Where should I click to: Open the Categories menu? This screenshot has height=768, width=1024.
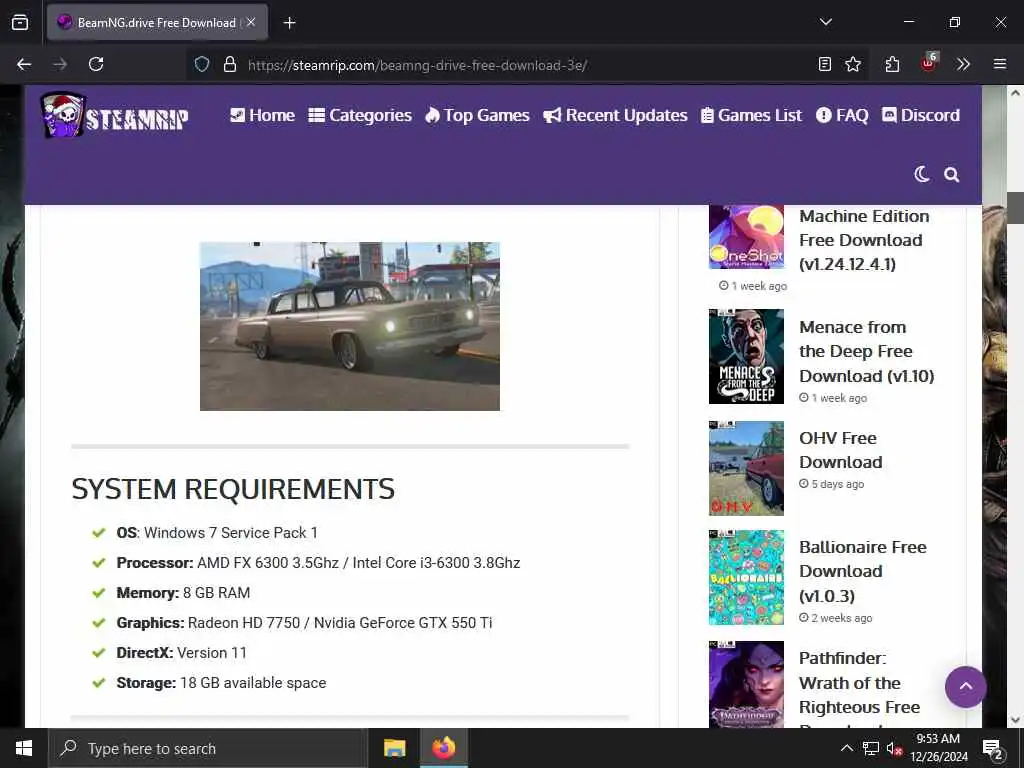click(360, 115)
